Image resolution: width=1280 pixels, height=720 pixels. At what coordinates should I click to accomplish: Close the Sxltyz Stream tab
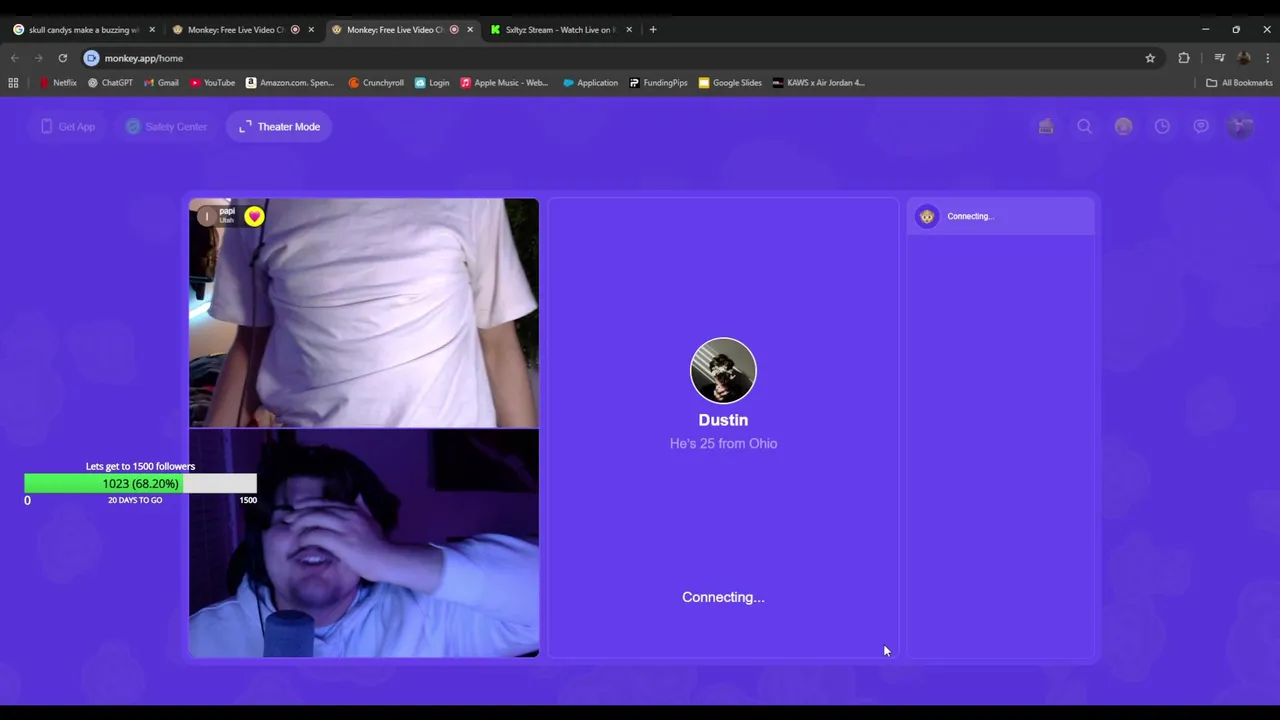pos(629,30)
